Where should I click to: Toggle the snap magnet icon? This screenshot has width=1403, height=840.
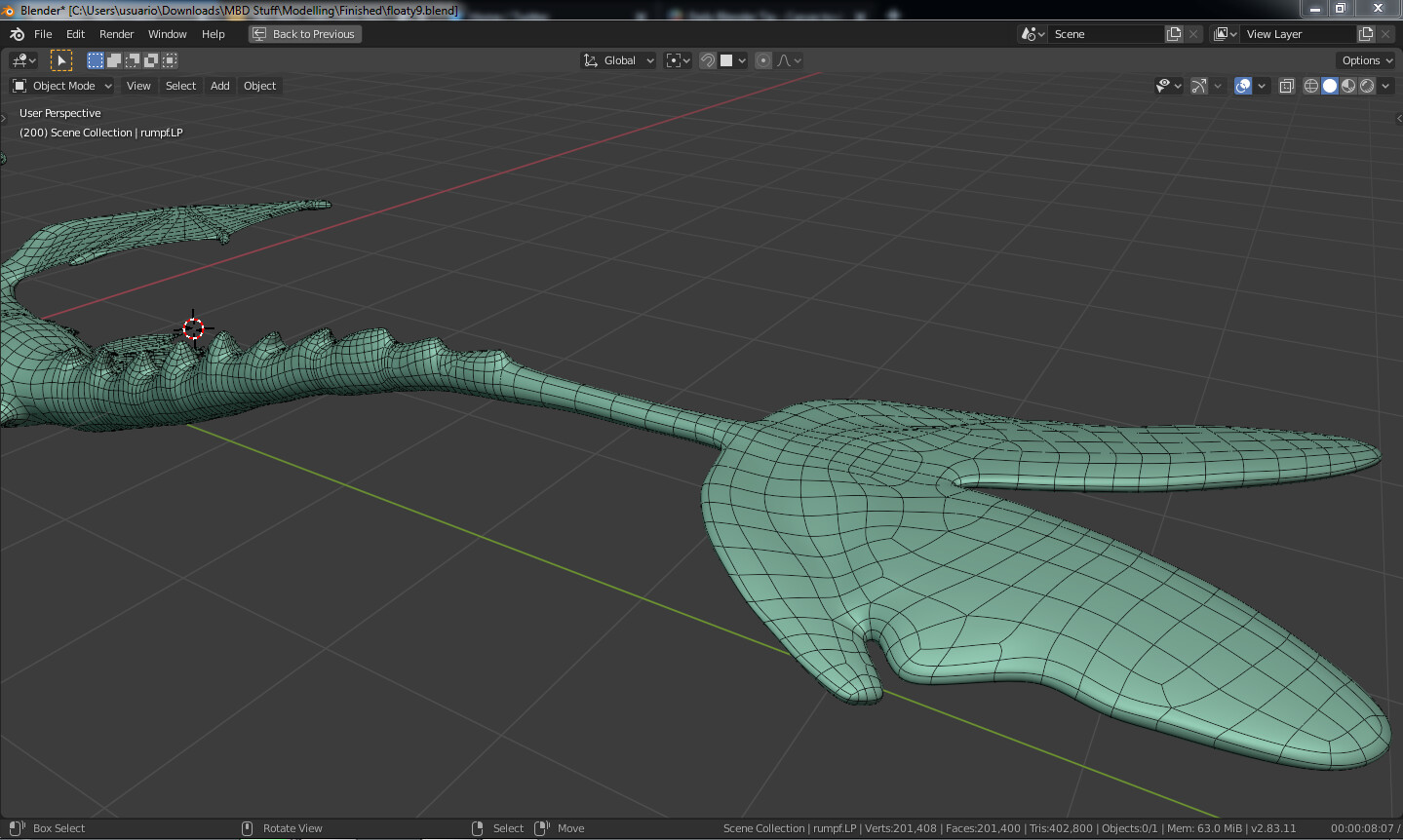708,60
